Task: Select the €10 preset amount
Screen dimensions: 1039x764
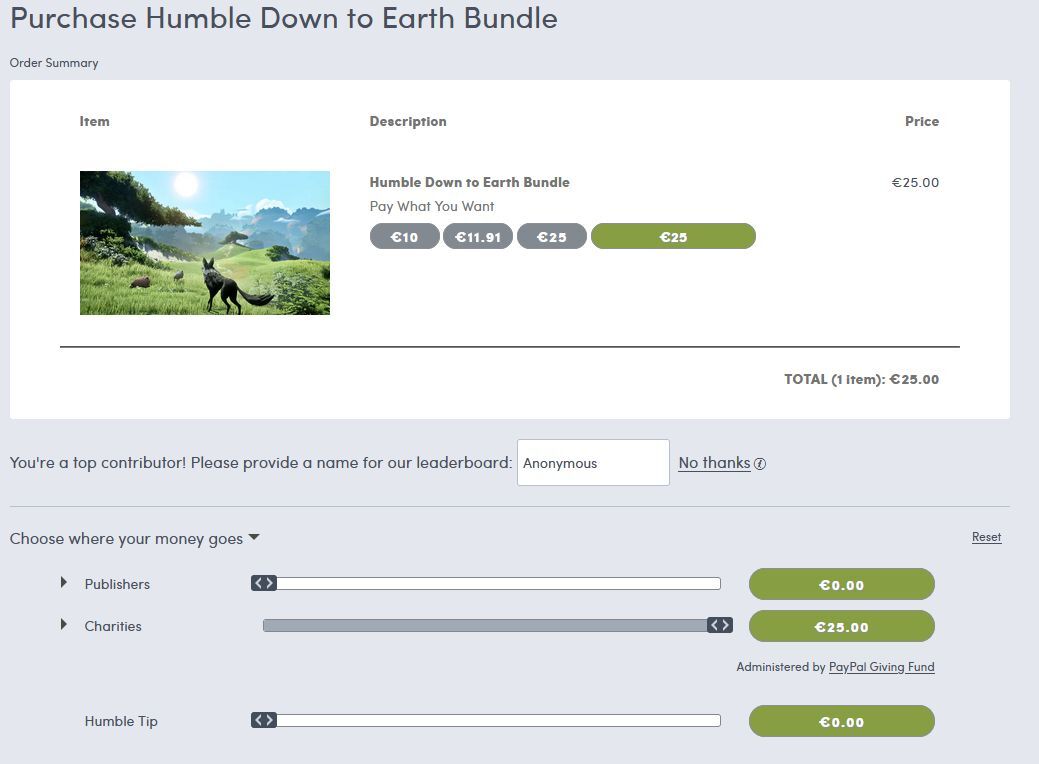Action: coord(404,237)
